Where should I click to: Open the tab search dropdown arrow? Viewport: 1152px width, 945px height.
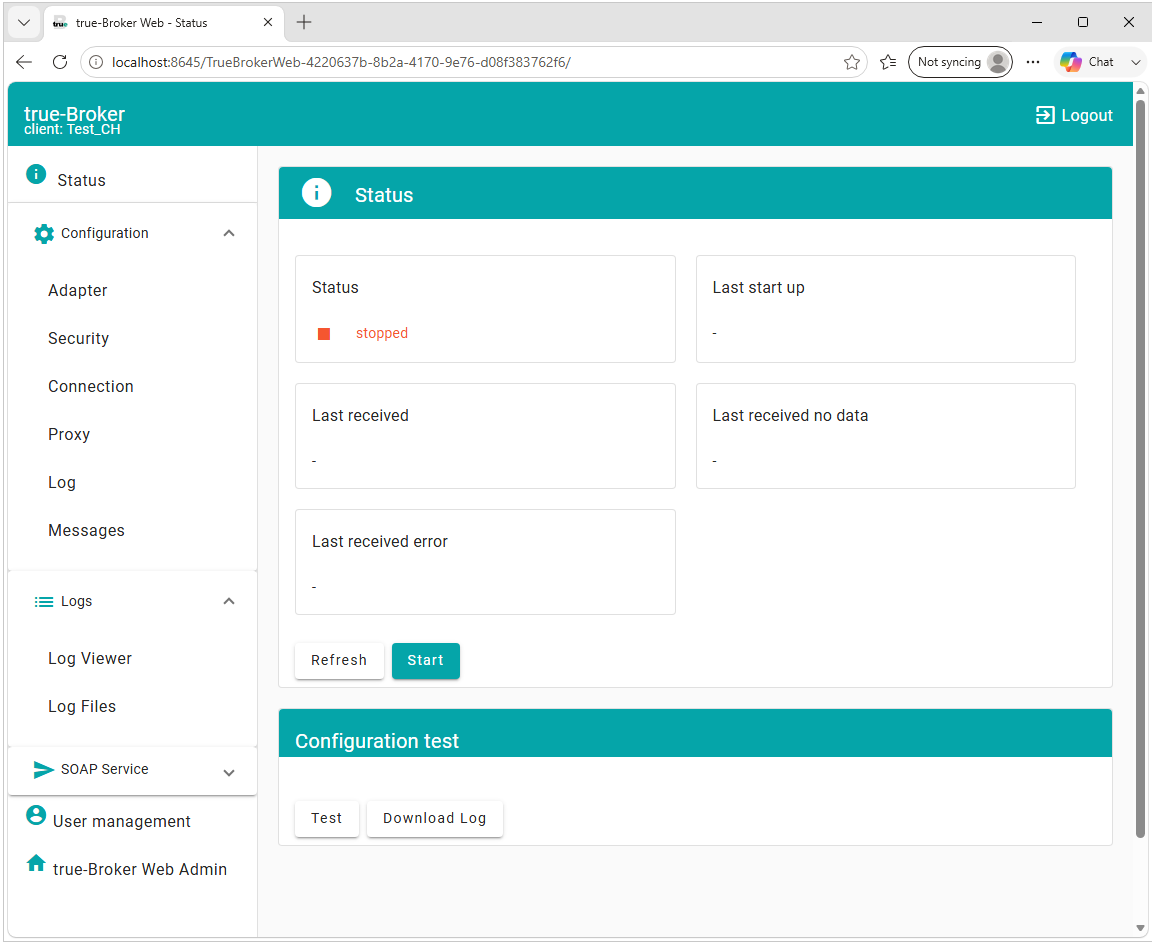point(24,23)
